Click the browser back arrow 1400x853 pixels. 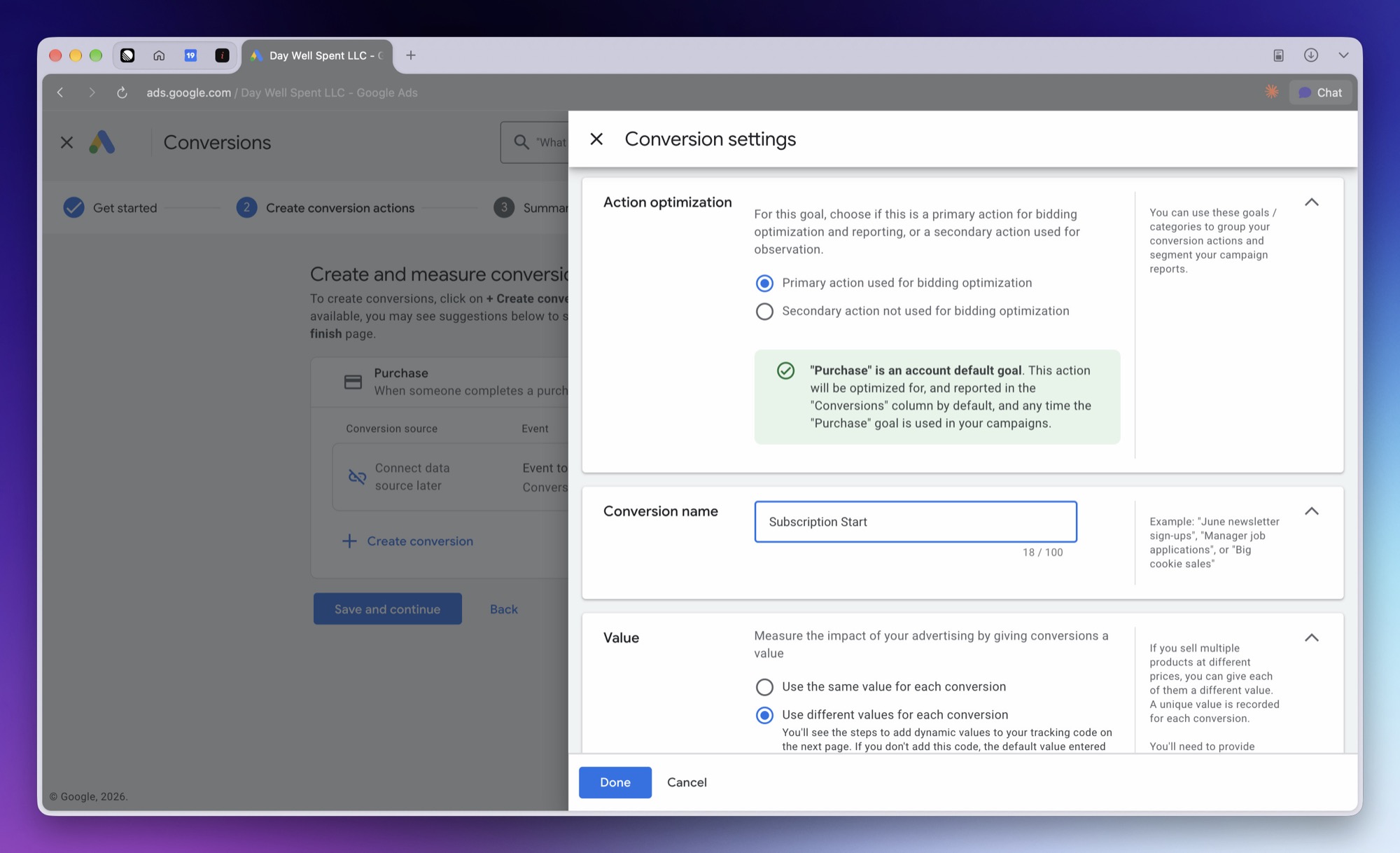click(61, 92)
